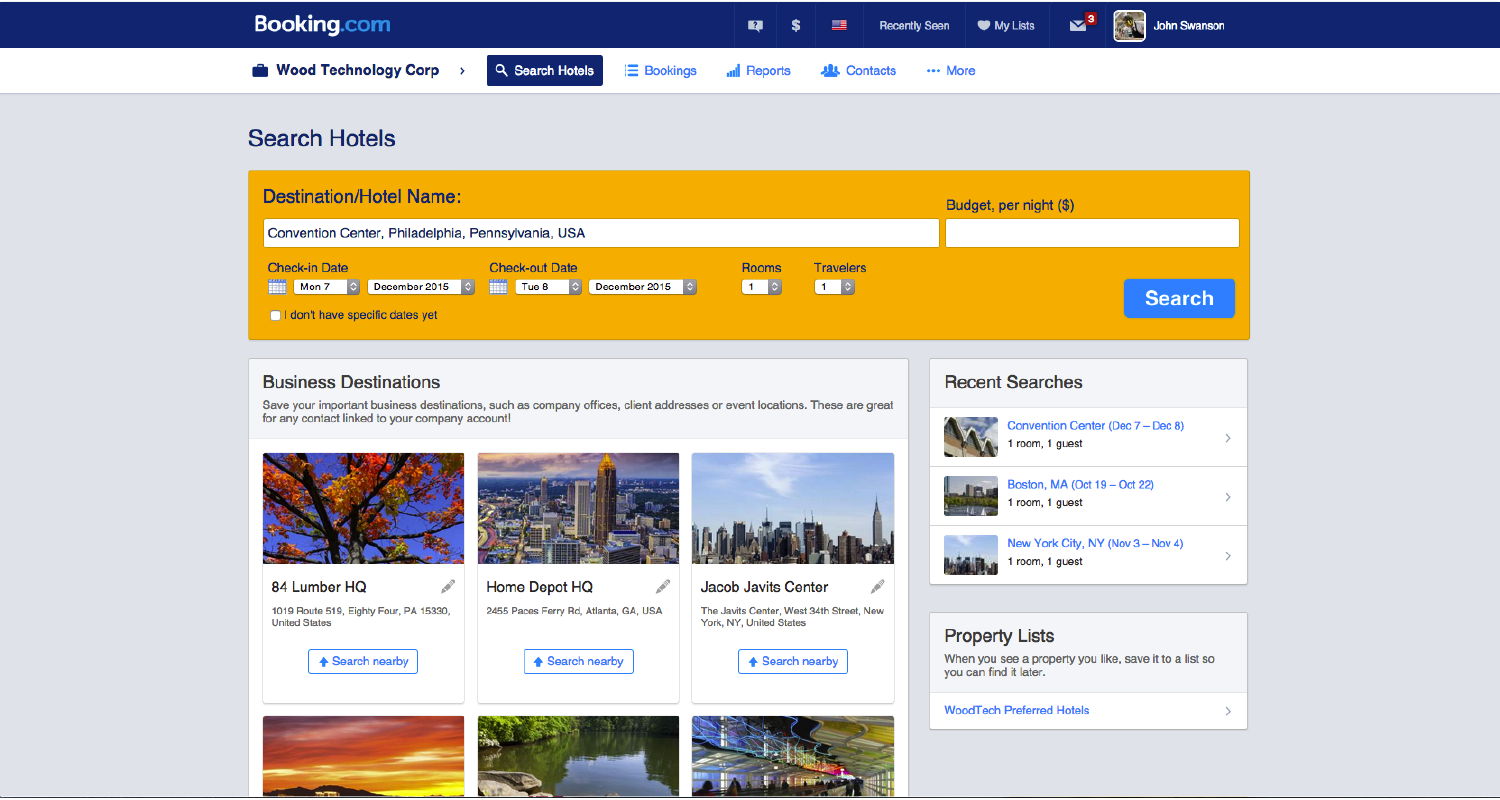Open Recently Seen in top bar

point(914,26)
